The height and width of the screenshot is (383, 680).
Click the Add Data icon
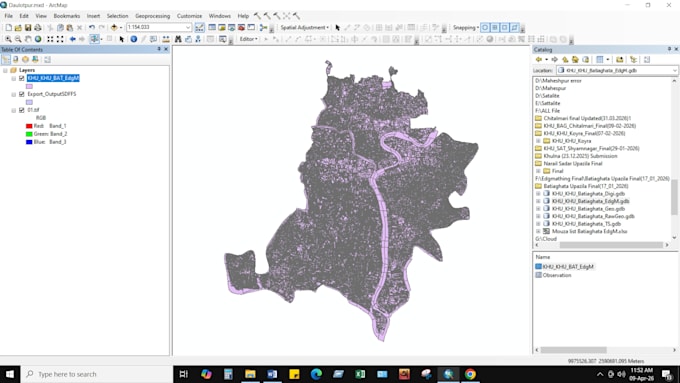coord(114,27)
